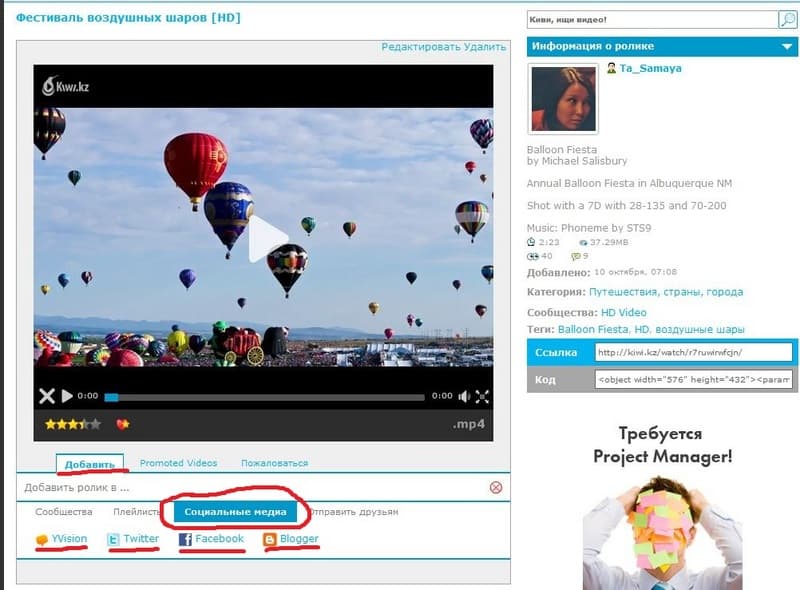The image size is (800, 590).
Task: Share video to Facebook
Action: 211,539
